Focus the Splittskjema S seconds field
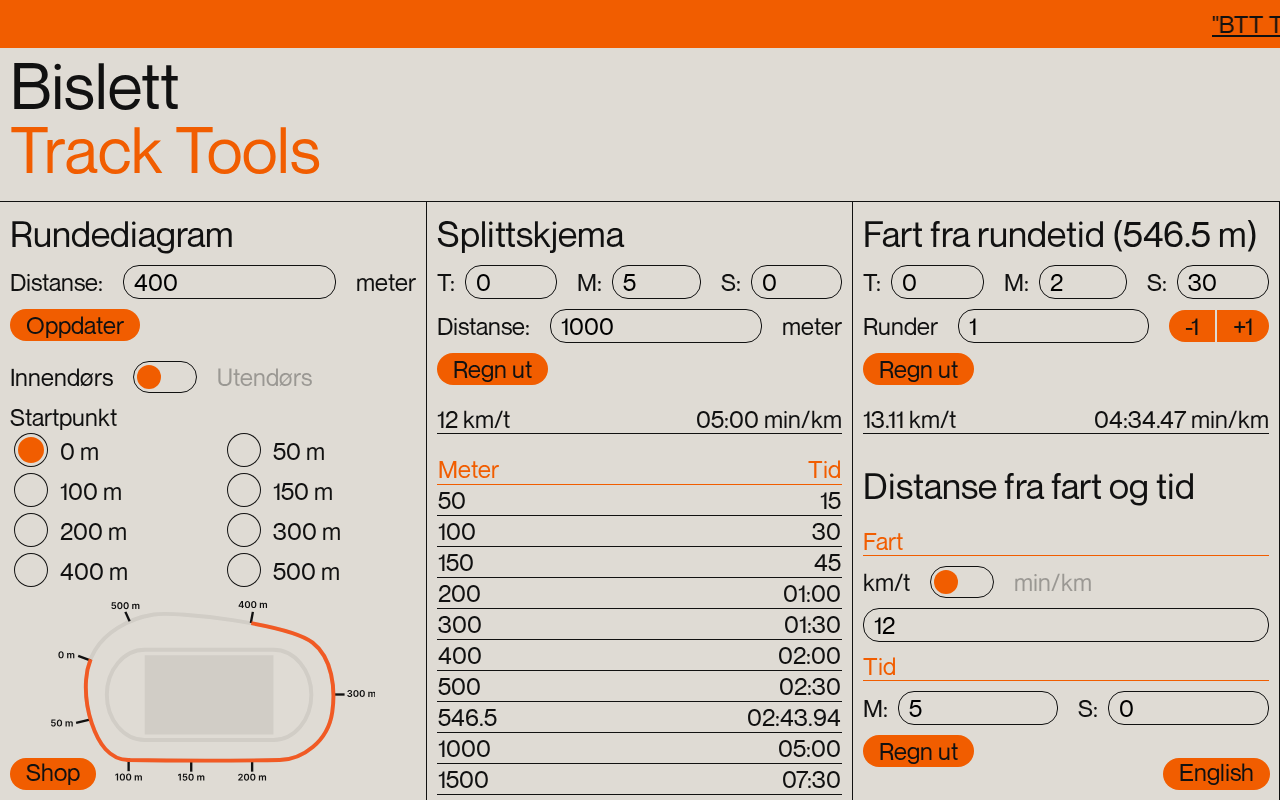Viewport: 1280px width, 800px height. (x=796, y=282)
